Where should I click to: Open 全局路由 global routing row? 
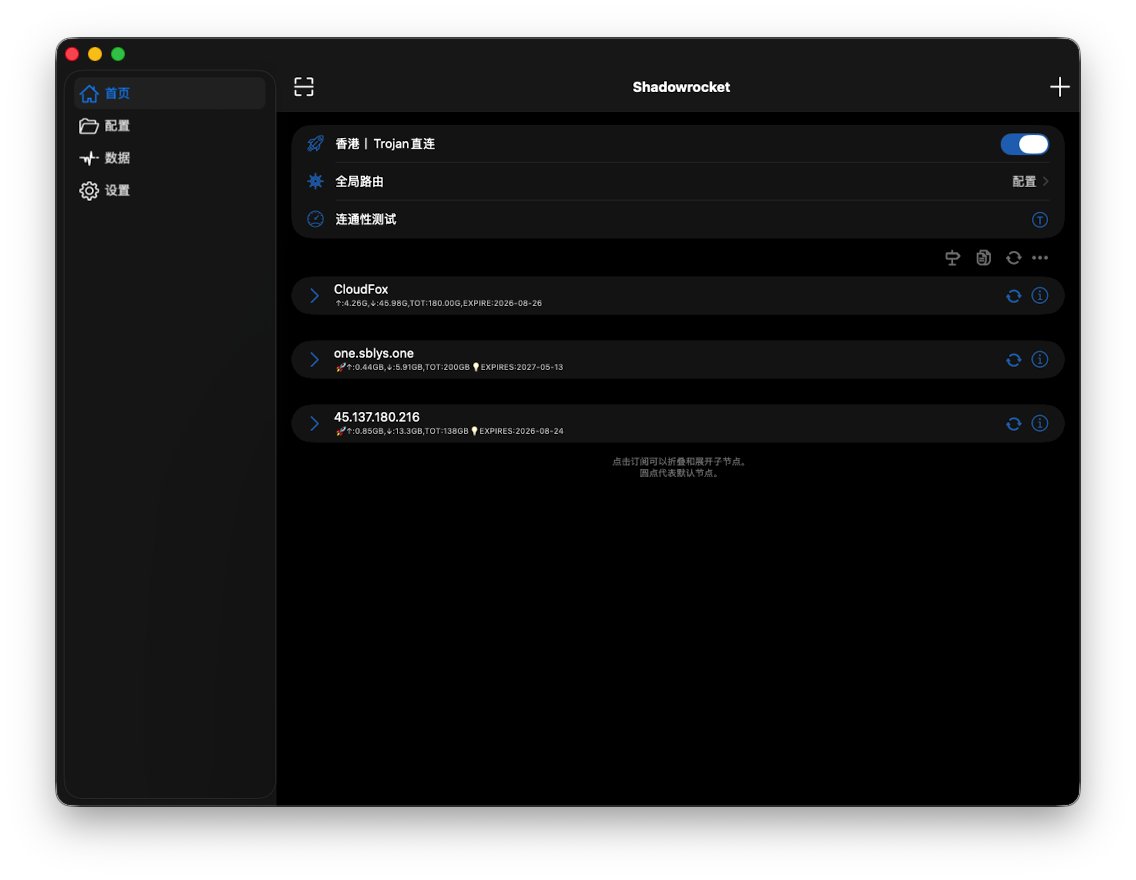677,181
